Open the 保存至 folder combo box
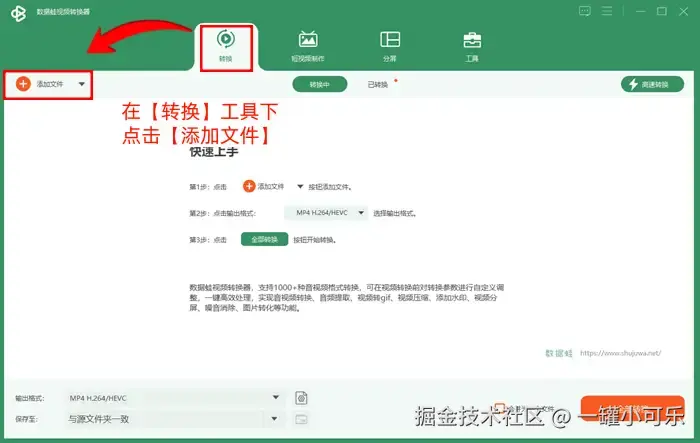 click(175, 419)
